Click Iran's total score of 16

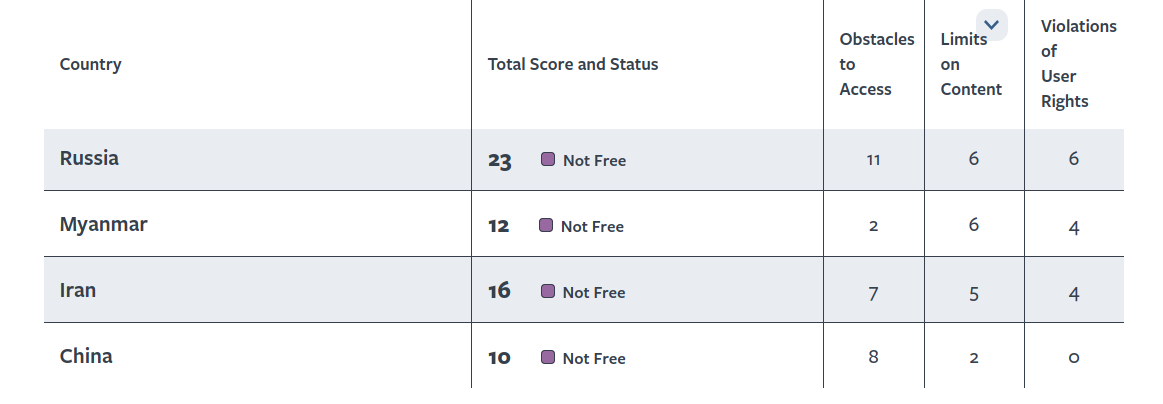[499, 291]
